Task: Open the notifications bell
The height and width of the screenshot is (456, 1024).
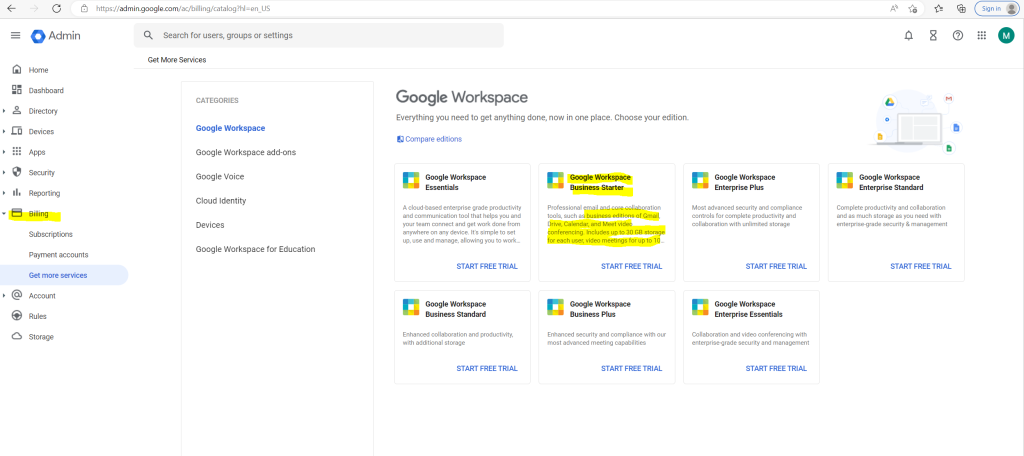Action: [908, 36]
